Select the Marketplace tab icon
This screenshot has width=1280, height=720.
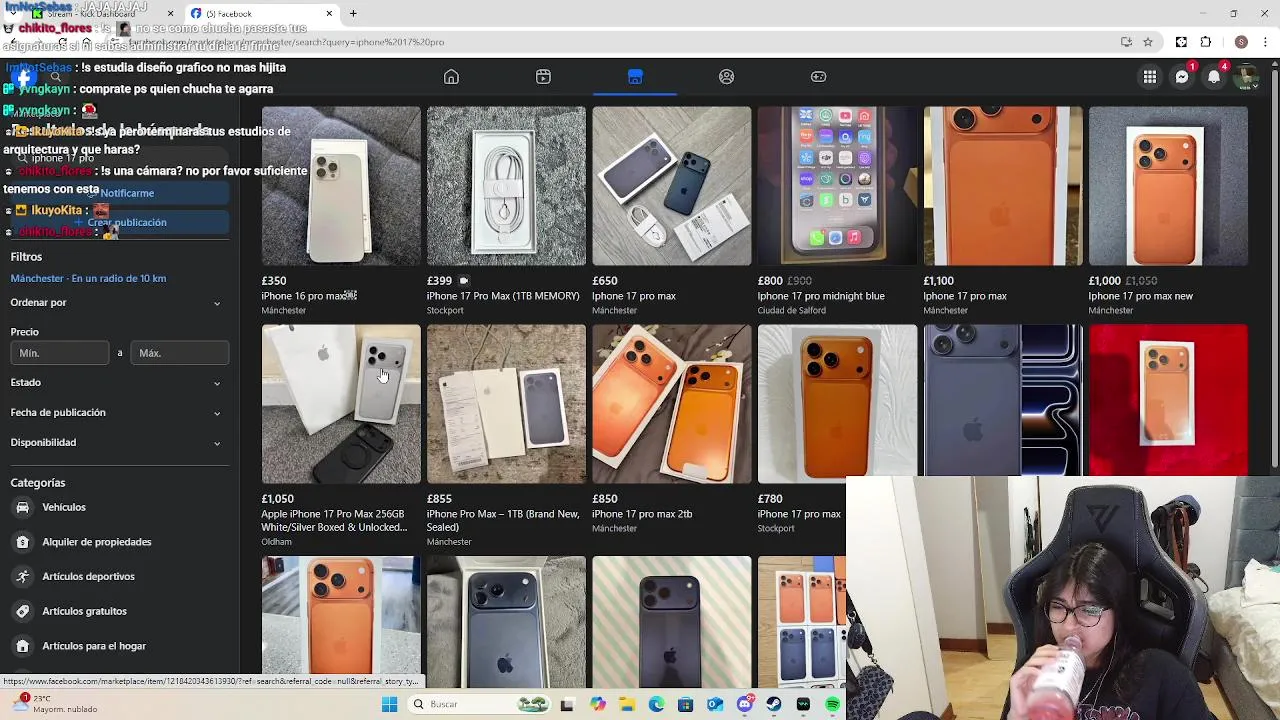tap(635, 77)
